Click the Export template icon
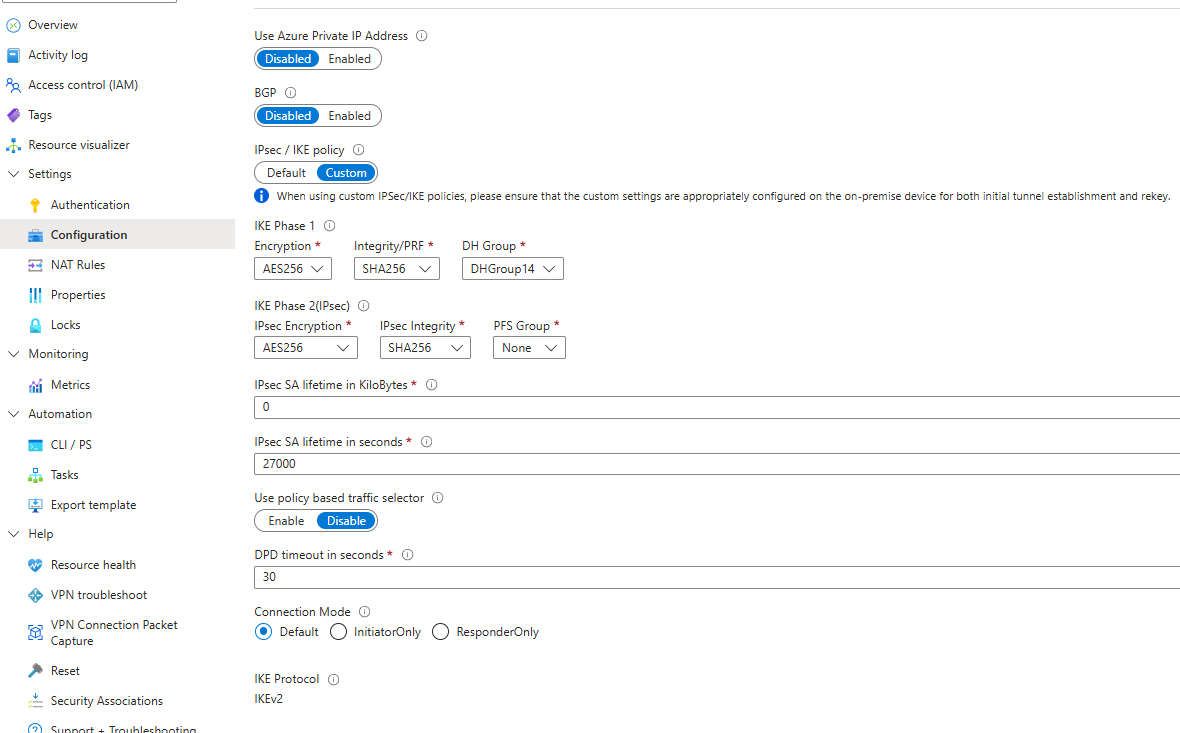Screen dimensions: 1180x733 coord(36,505)
